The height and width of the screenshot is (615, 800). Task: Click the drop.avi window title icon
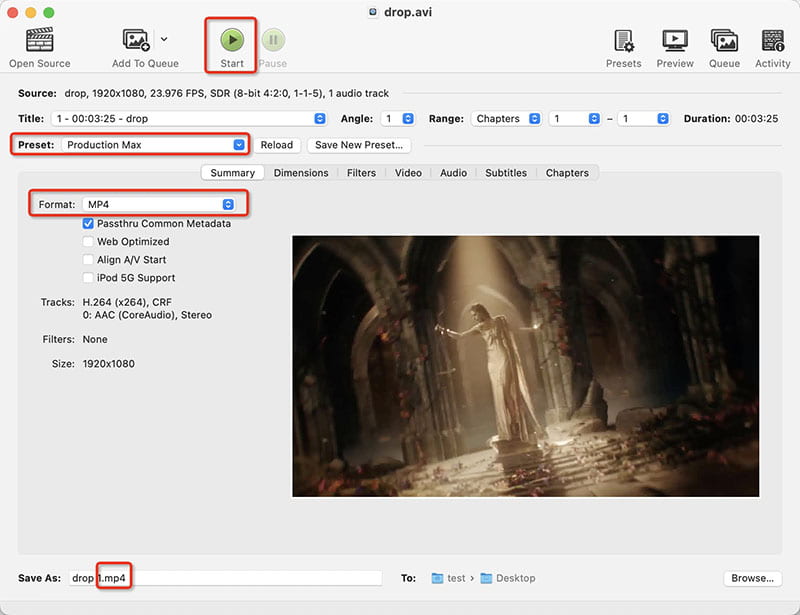(373, 12)
